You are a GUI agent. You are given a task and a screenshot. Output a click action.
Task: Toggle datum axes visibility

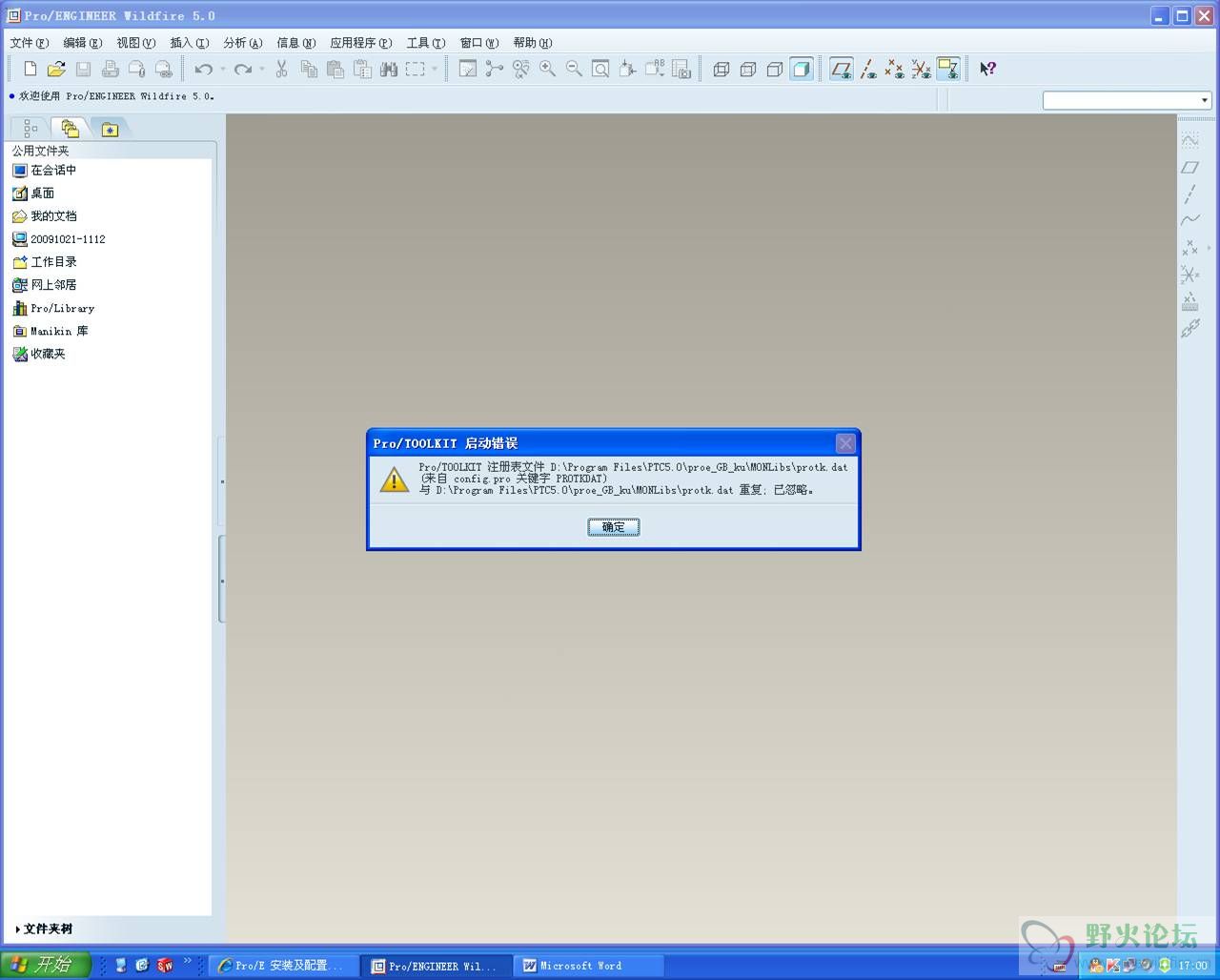tap(868, 69)
